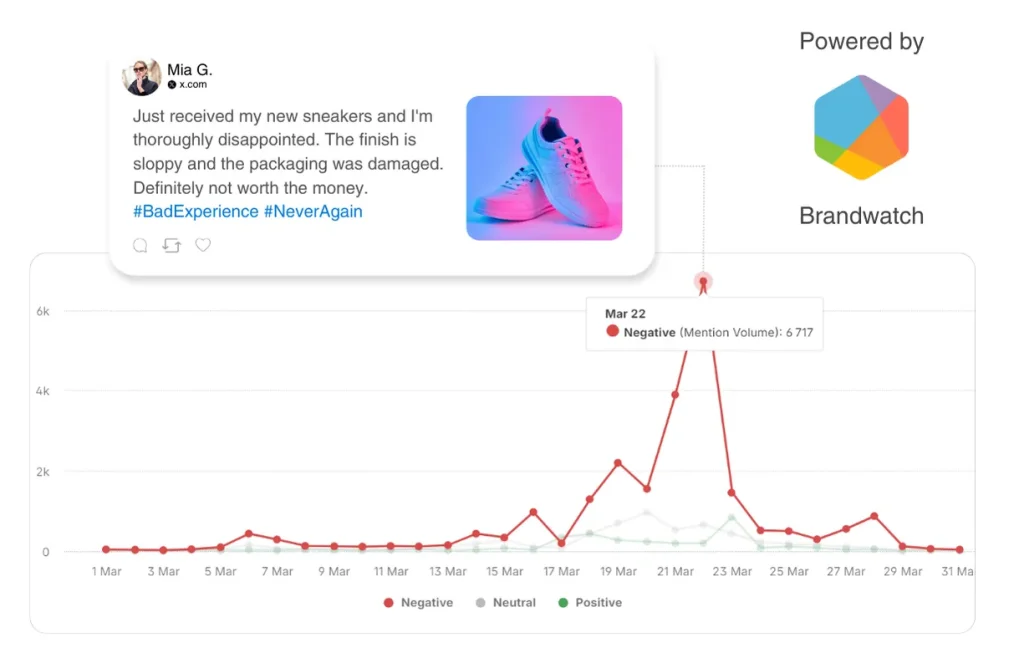Click the reply icon on Mia's post

[140, 245]
